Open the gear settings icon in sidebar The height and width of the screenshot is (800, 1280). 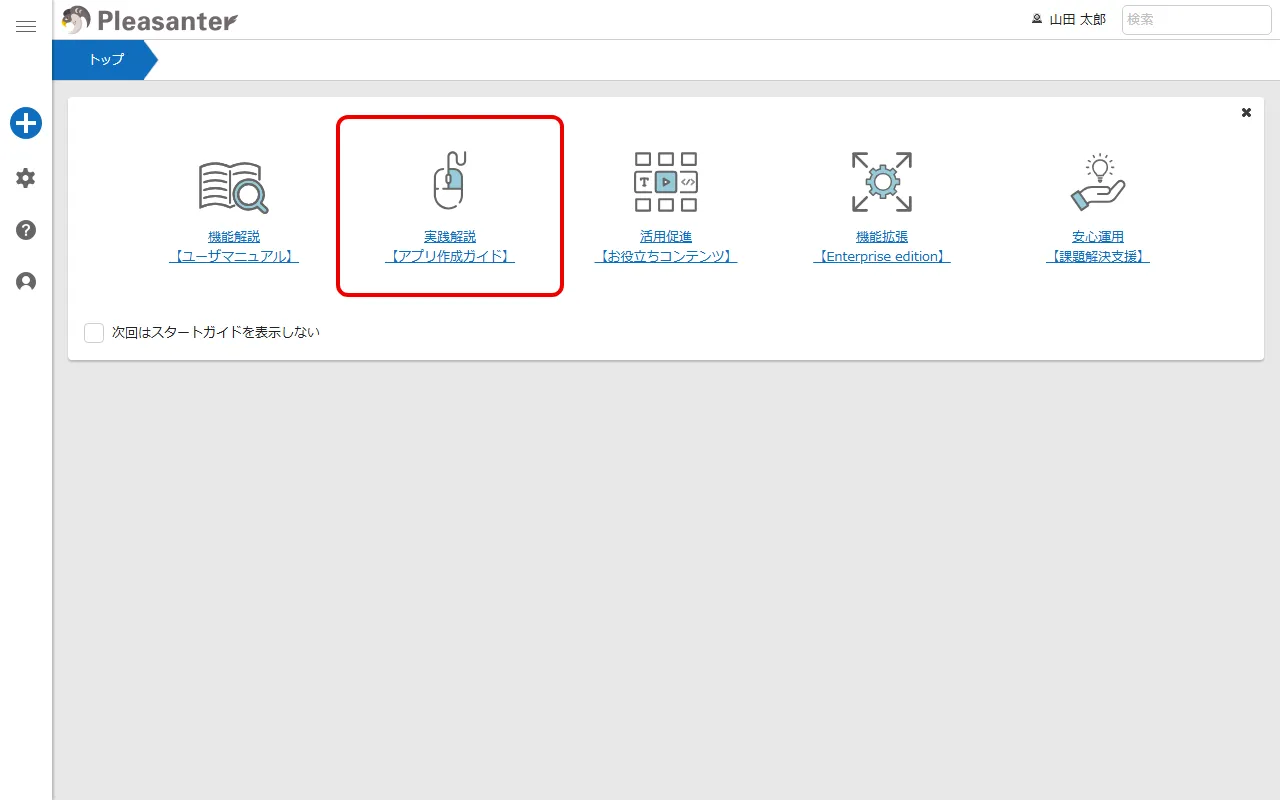click(x=26, y=178)
